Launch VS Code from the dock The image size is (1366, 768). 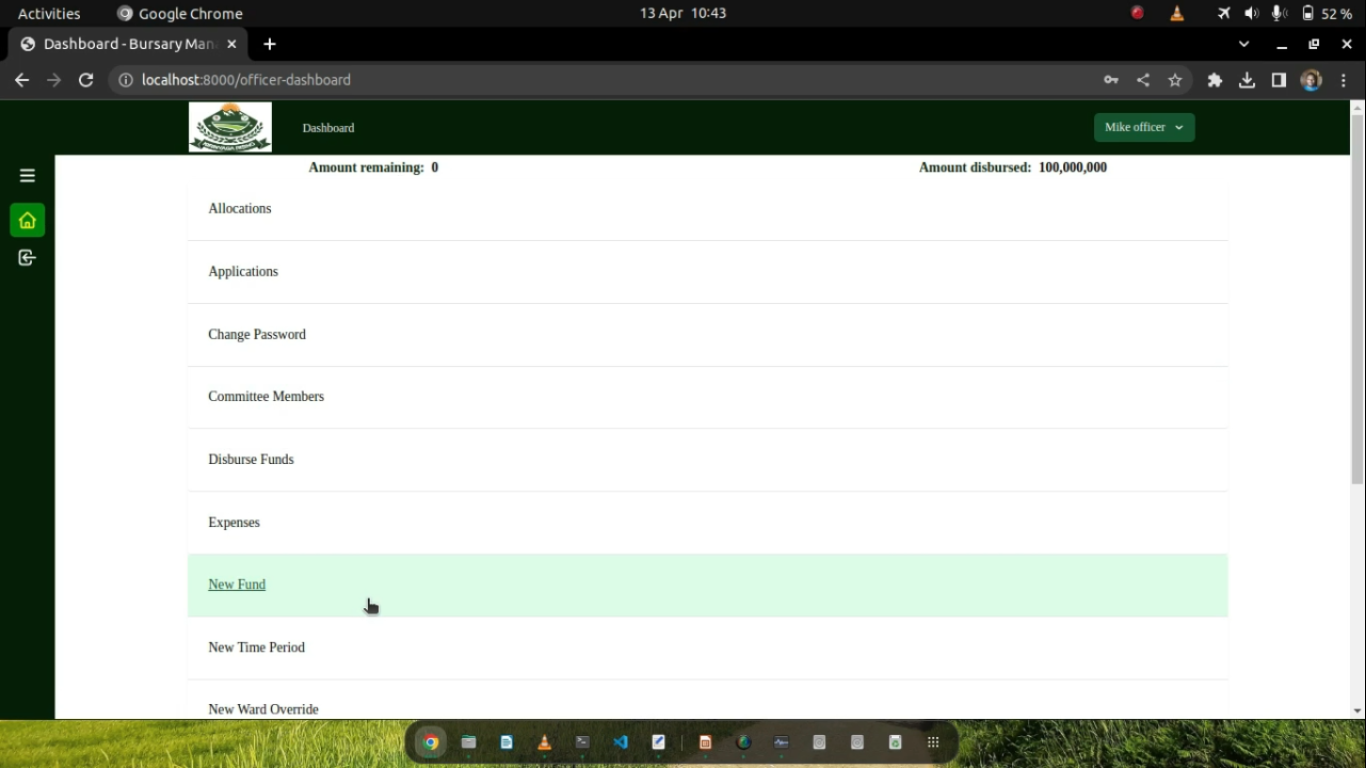(620, 742)
